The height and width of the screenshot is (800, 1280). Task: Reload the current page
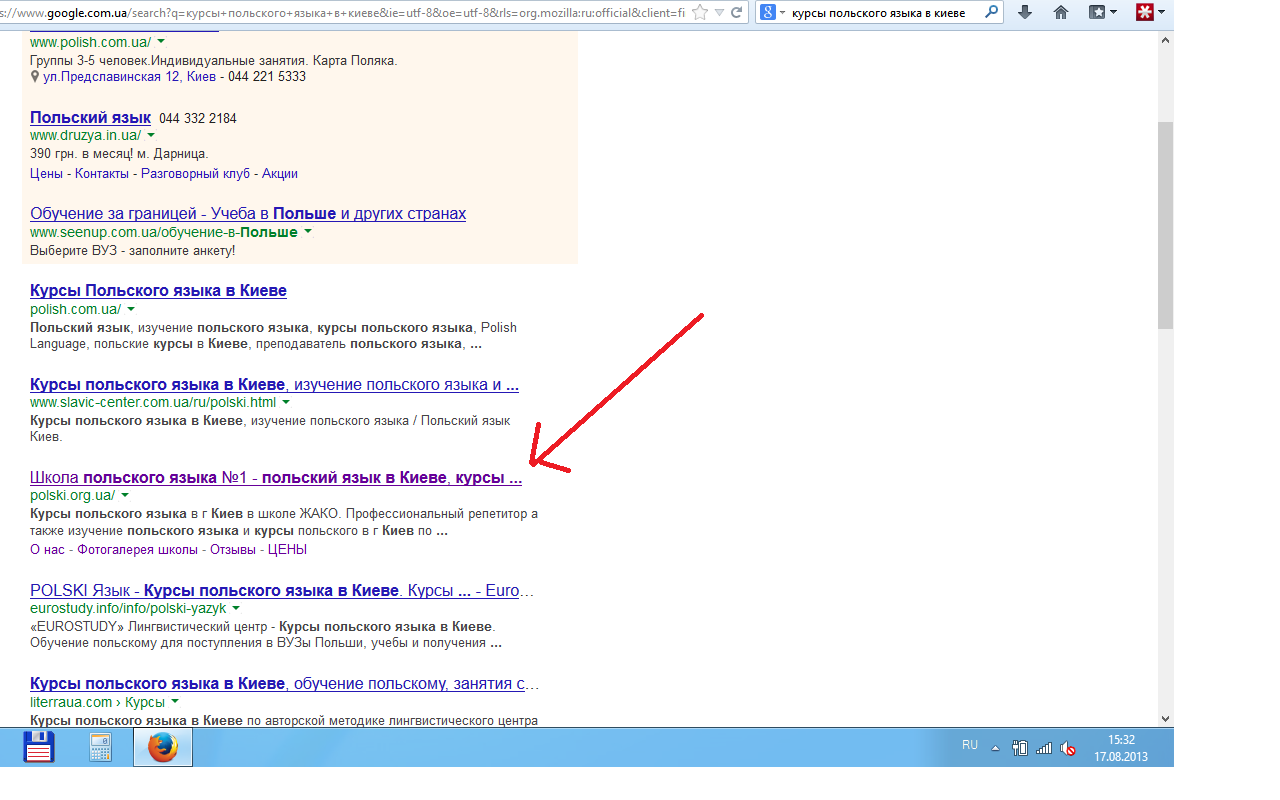(x=738, y=13)
